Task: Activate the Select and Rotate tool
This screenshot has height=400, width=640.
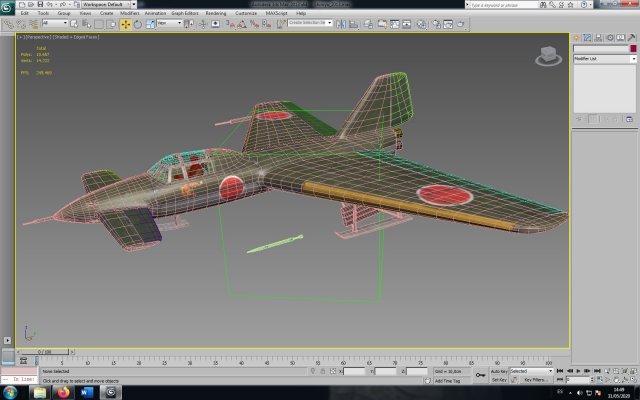Action: pyautogui.click(x=138, y=24)
